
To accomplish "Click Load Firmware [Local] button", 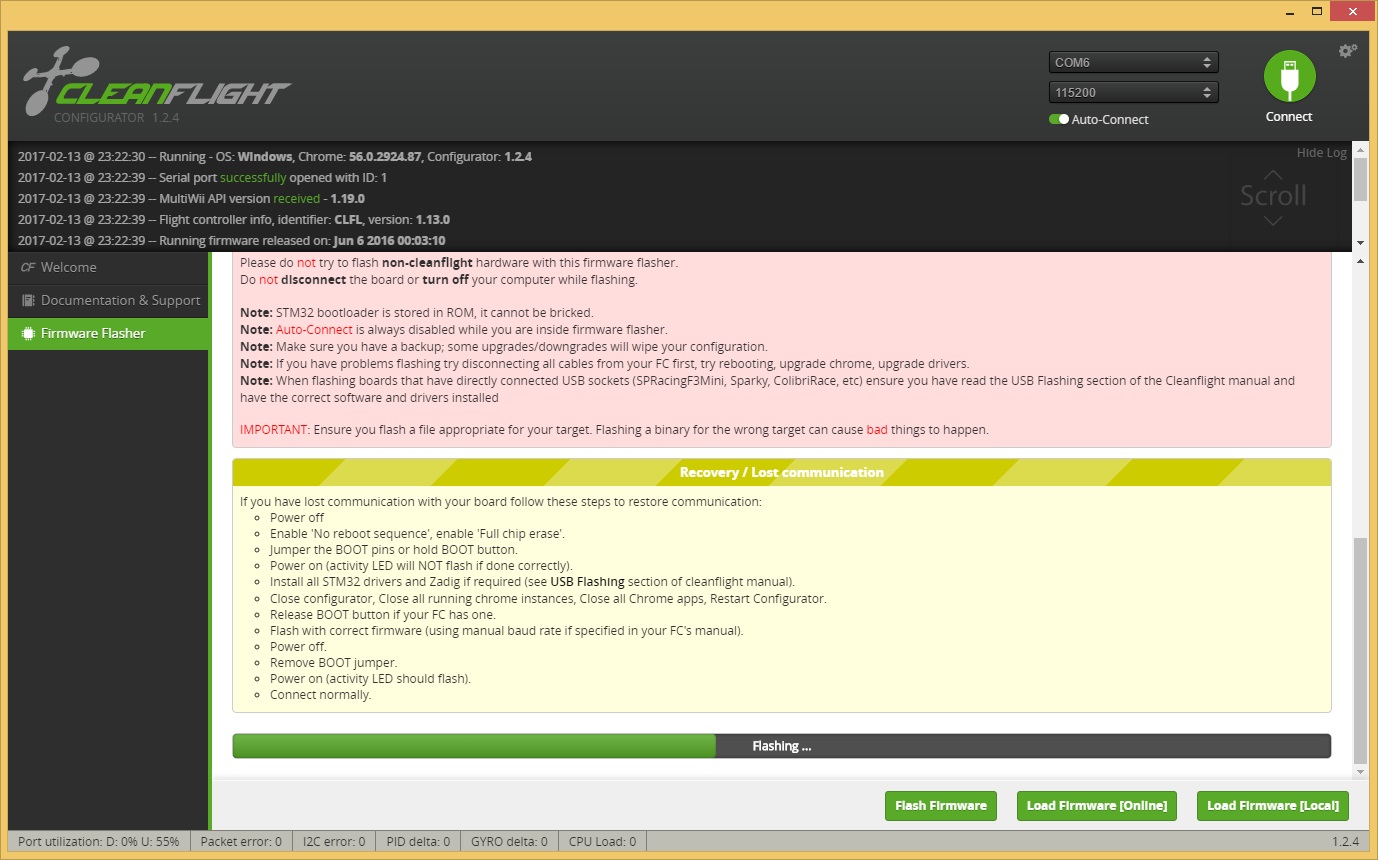I will click(1272, 806).
